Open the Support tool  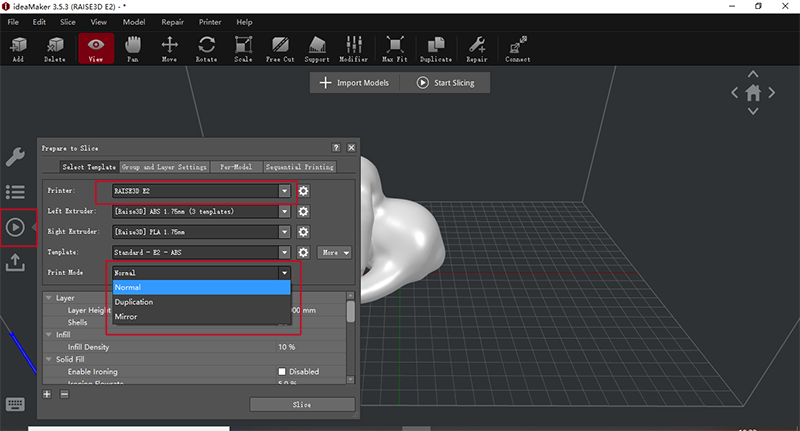pos(317,49)
